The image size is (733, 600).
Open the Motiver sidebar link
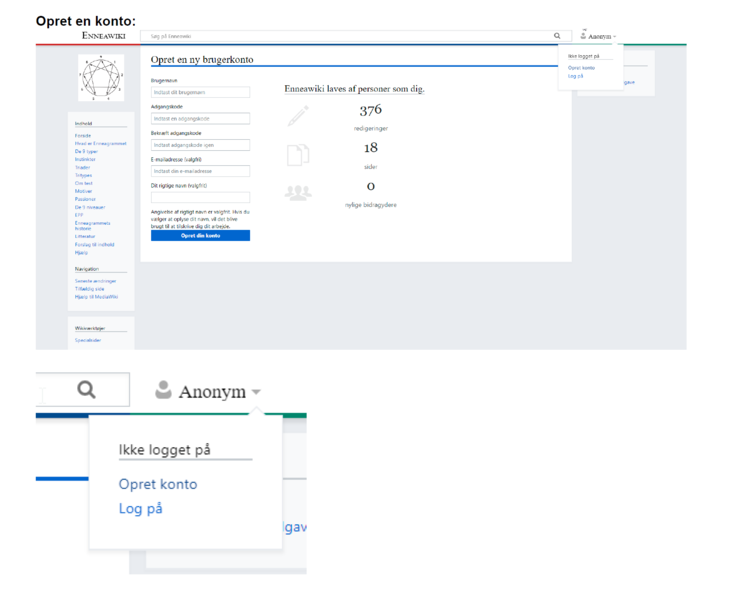click(83, 191)
